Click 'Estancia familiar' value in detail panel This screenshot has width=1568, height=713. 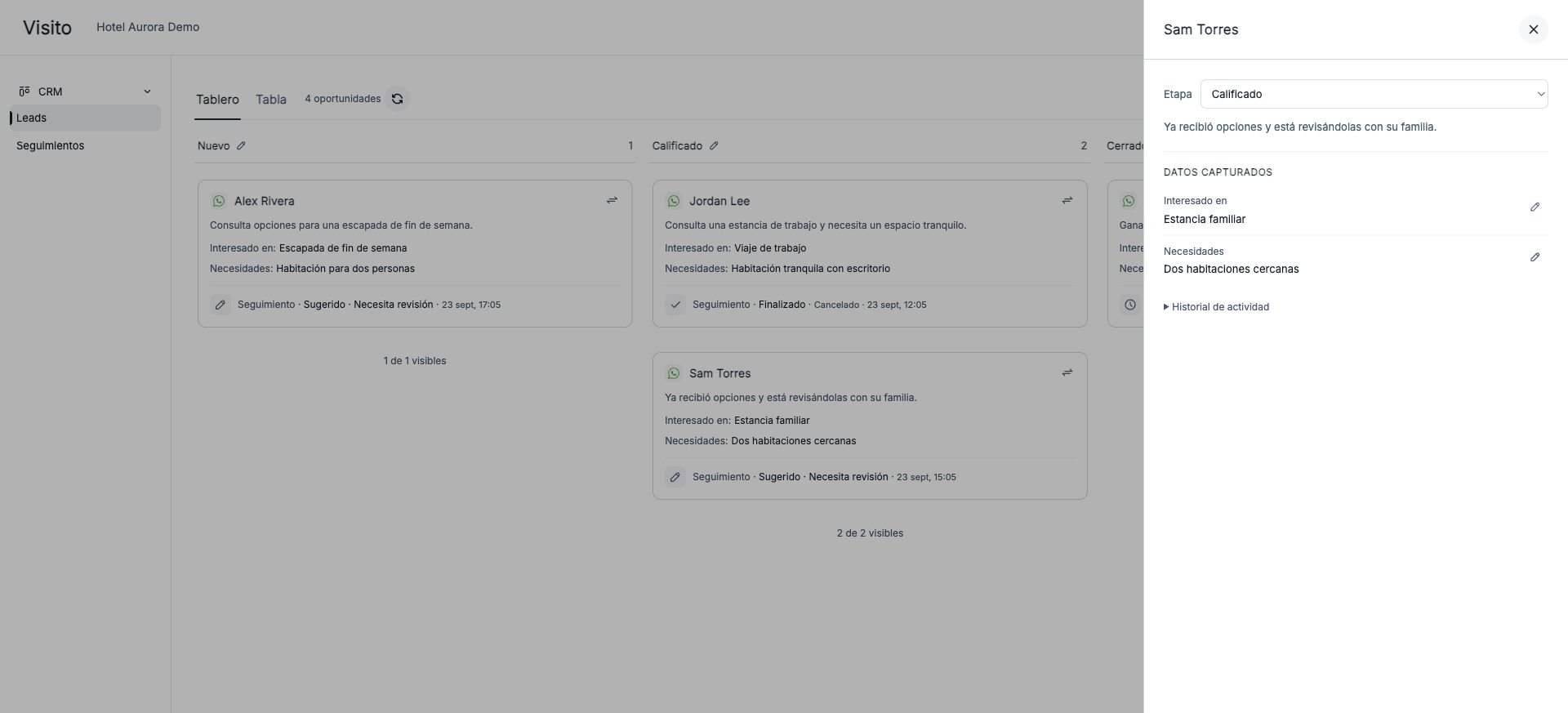click(x=1205, y=219)
